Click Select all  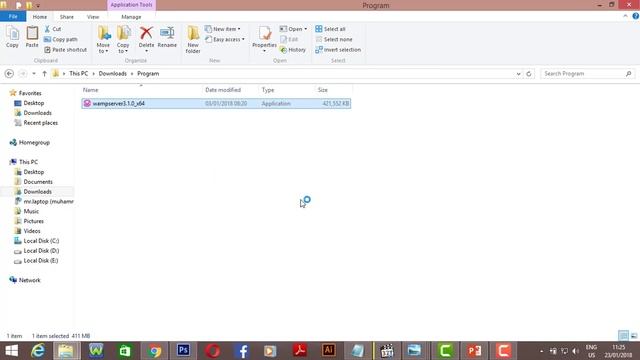tap(330, 29)
